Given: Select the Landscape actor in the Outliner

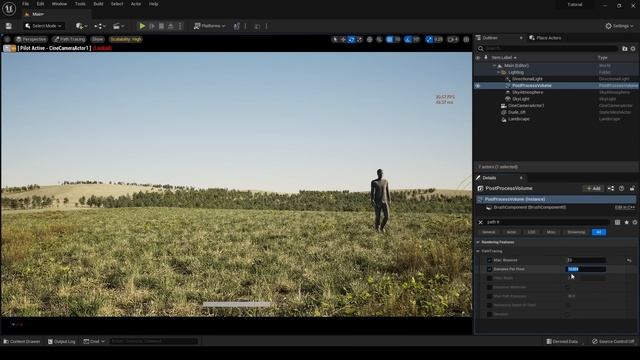Looking at the screenshot, I should point(519,119).
